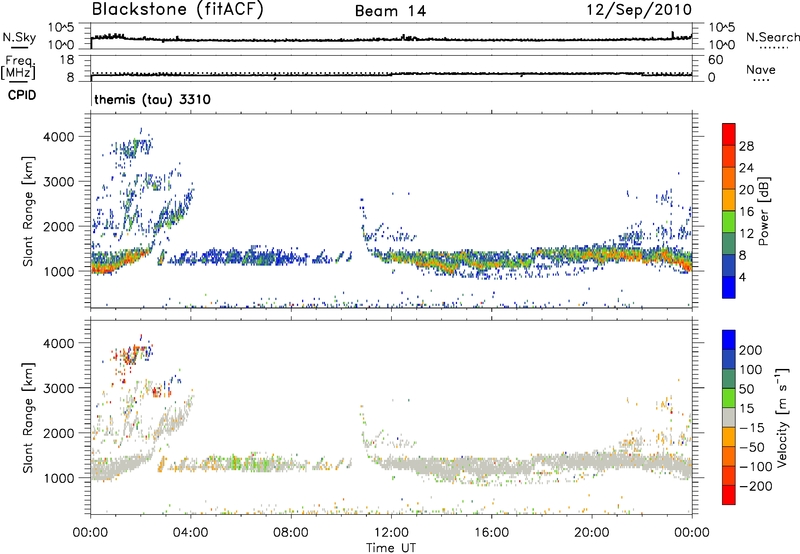The width and height of the screenshot is (800, 554).
Task: Click the grey segment of the velocity colorbar
Action: point(729,417)
